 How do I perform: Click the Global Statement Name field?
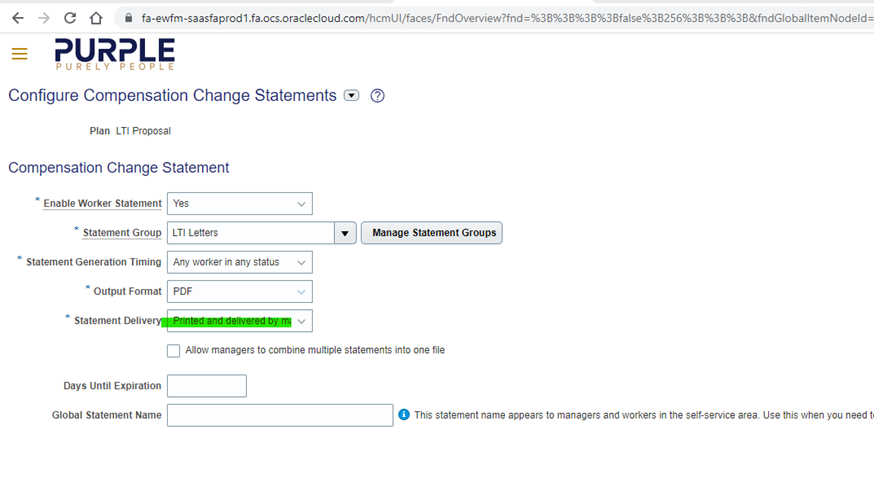coord(280,415)
